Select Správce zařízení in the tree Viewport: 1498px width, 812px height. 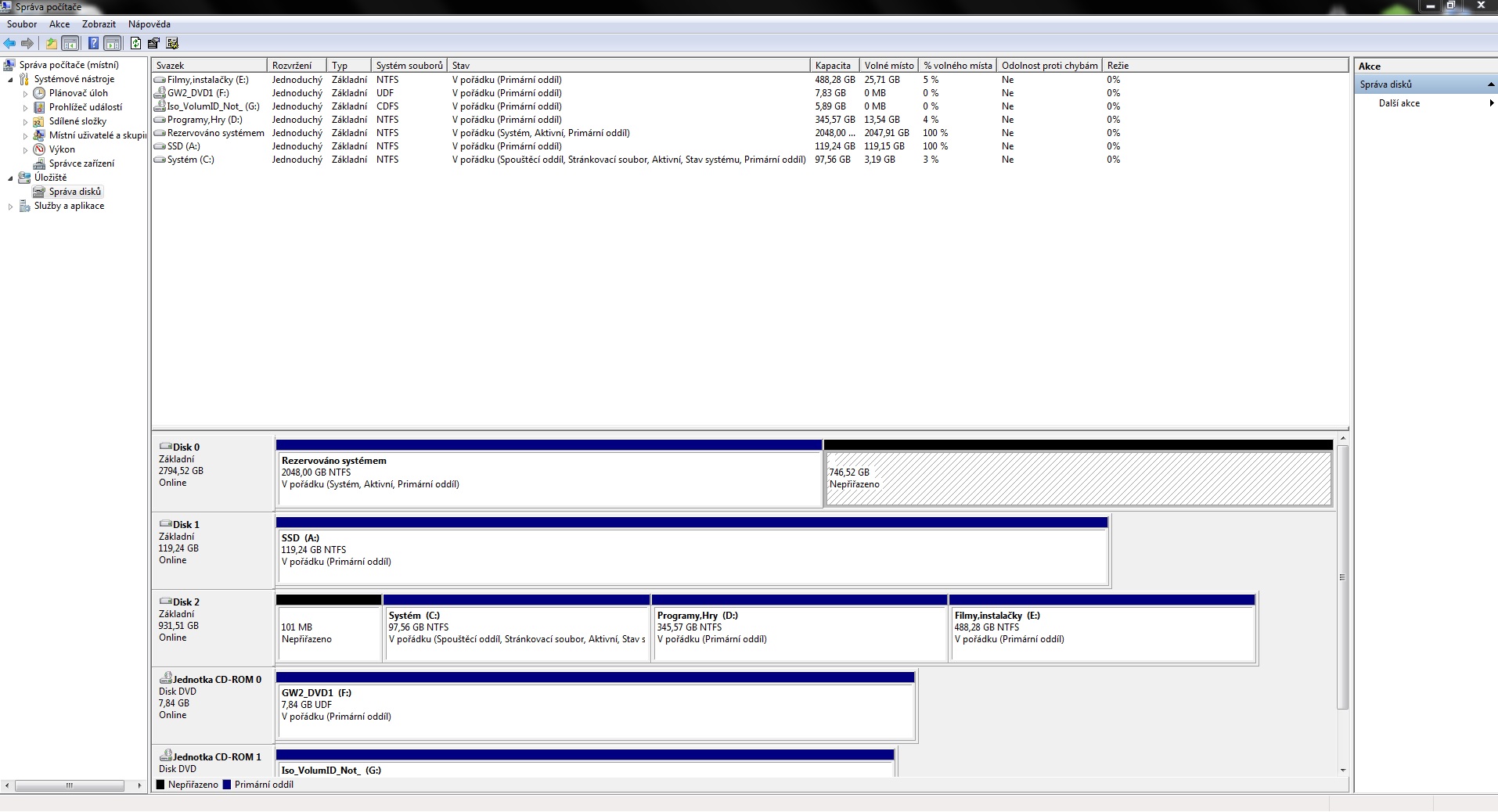click(x=81, y=163)
